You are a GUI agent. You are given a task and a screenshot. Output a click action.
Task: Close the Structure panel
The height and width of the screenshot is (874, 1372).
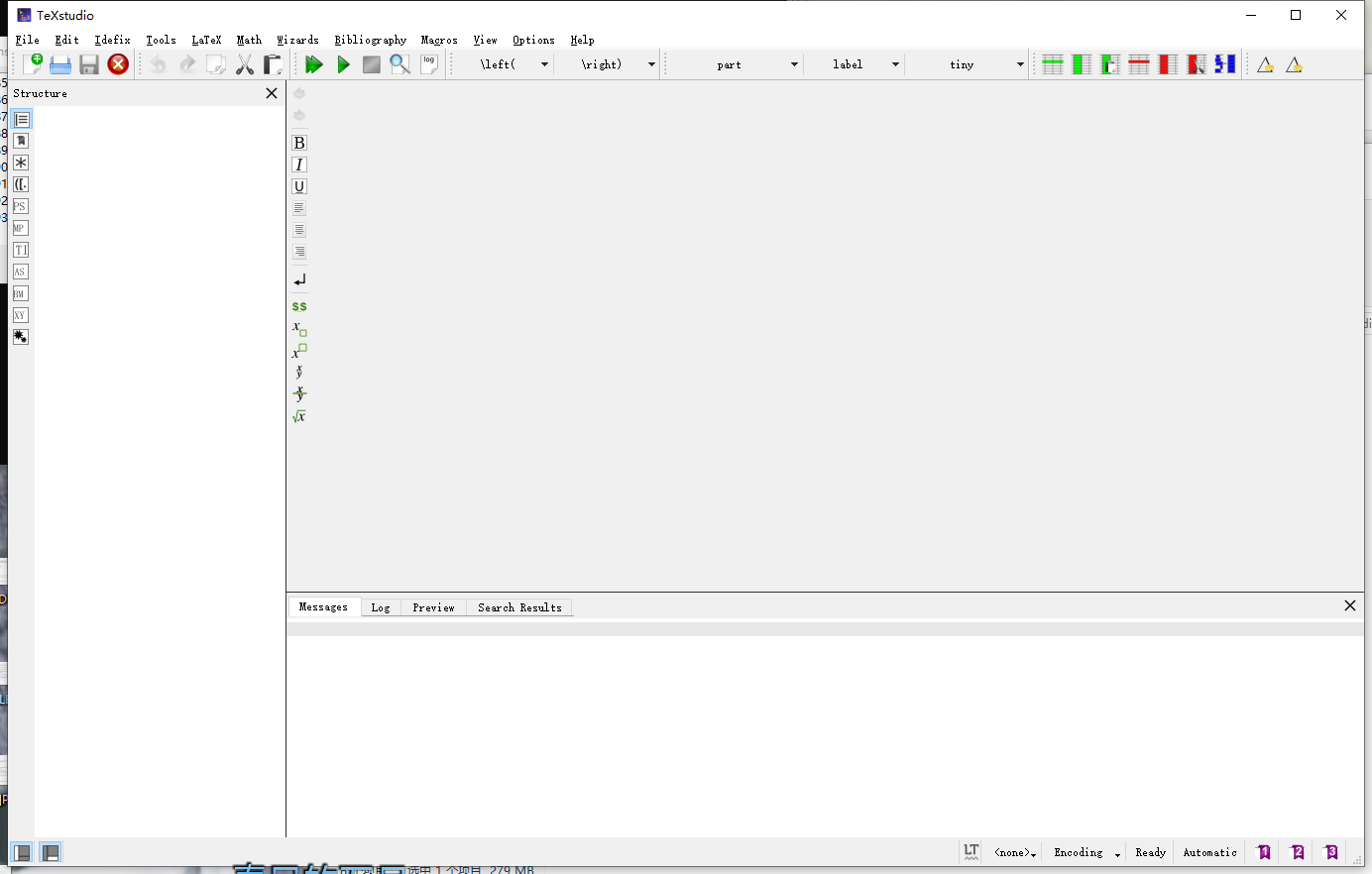pos(272,93)
